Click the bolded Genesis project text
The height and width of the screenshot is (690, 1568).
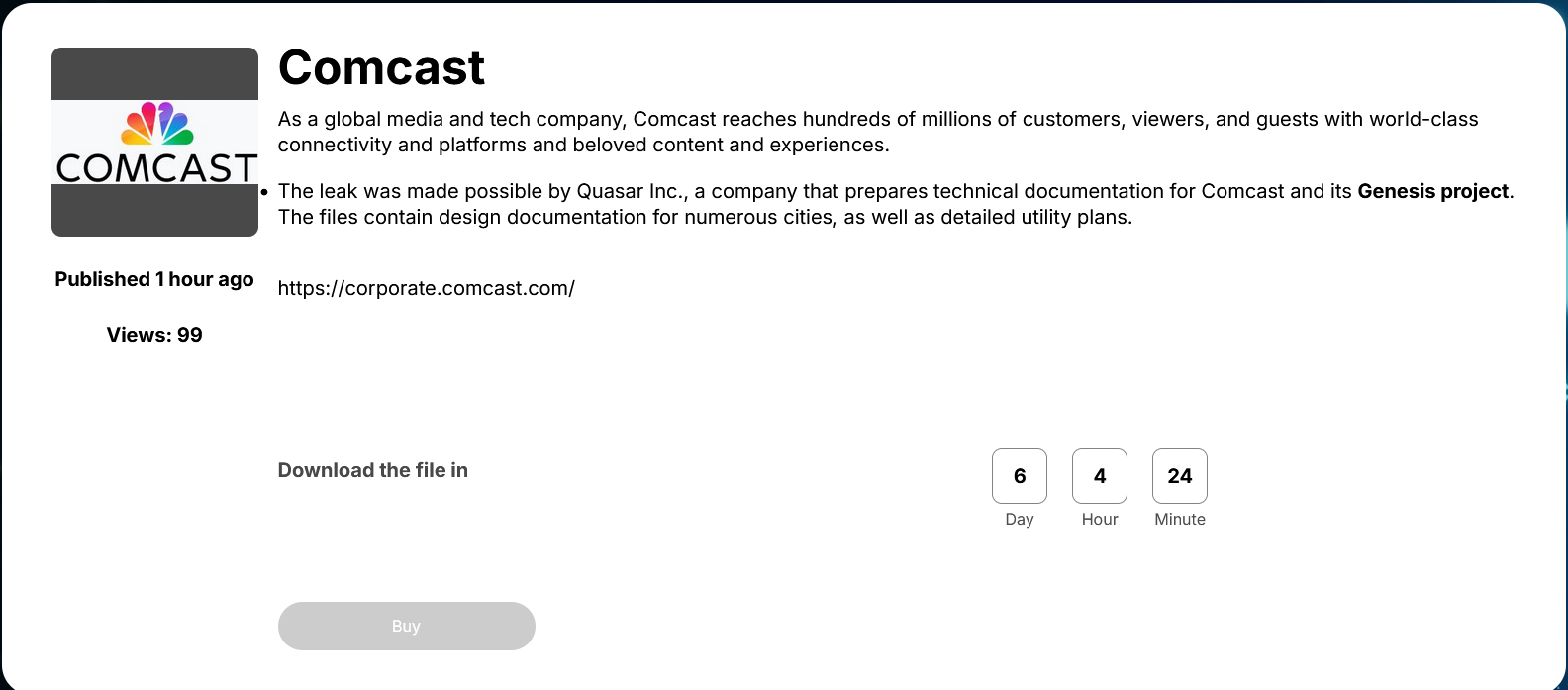coord(1432,191)
